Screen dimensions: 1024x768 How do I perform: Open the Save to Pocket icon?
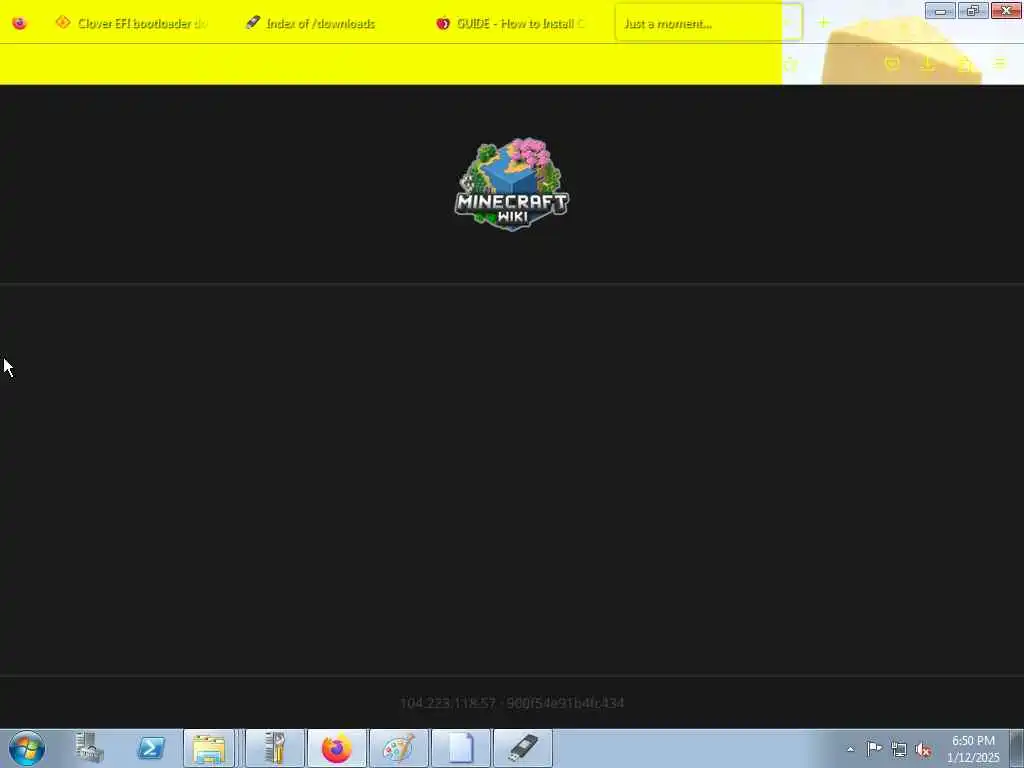pyautogui.click(x=892, y=63)
